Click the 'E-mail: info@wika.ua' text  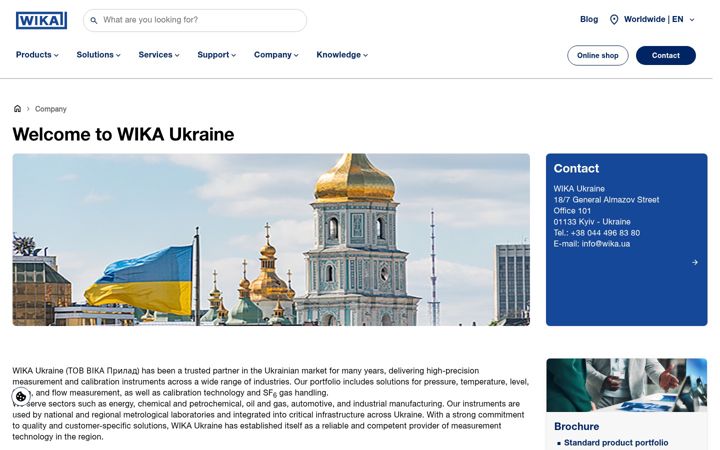click(591, 244)
